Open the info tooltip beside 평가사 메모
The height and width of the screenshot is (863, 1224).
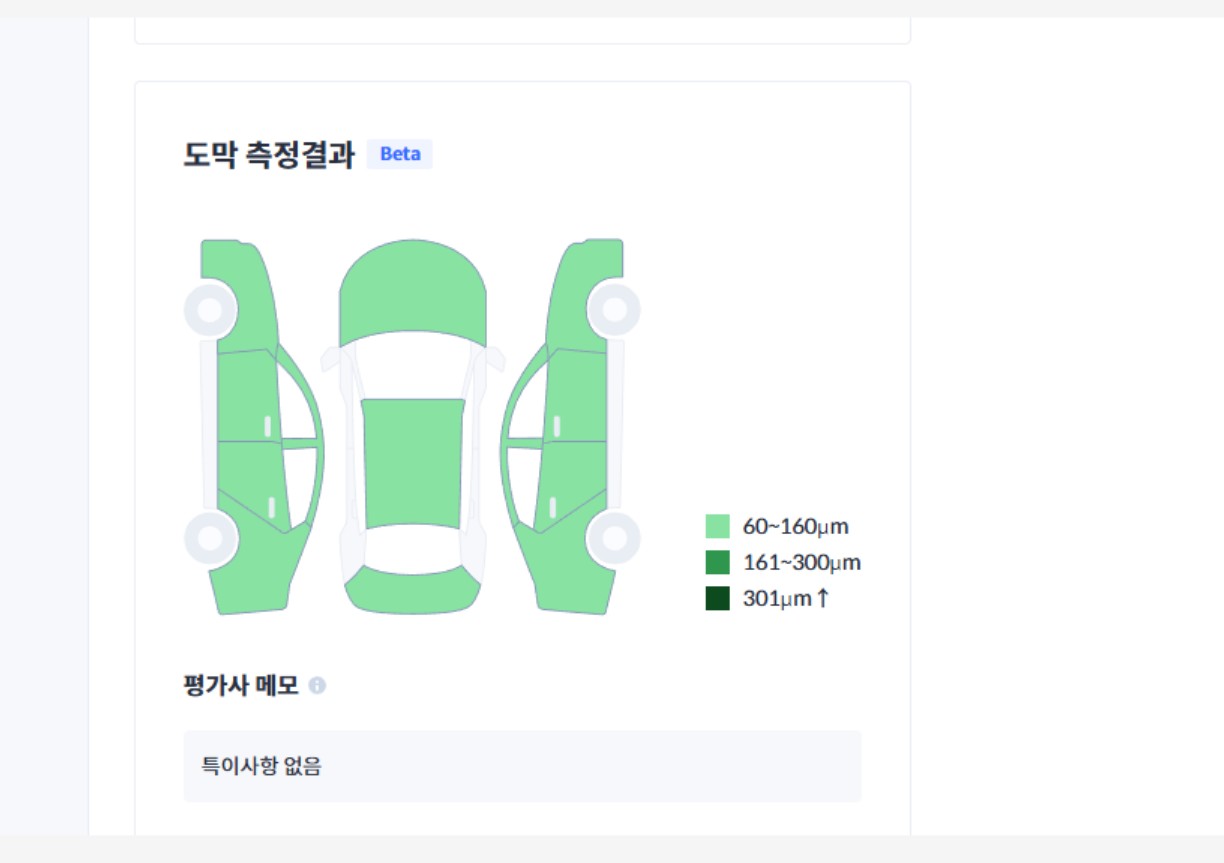317,686
